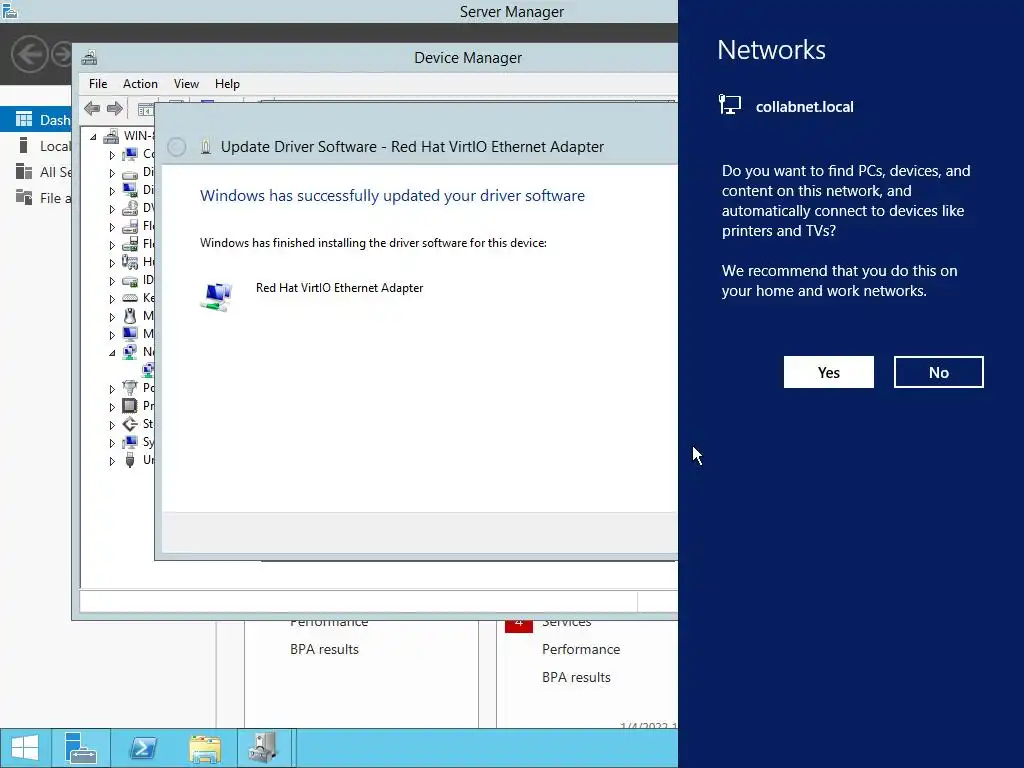The width and height of the screenshot is (1024, 768).
Task: Expand the Human Interface Devices arrow
Action: pos(112,263)
